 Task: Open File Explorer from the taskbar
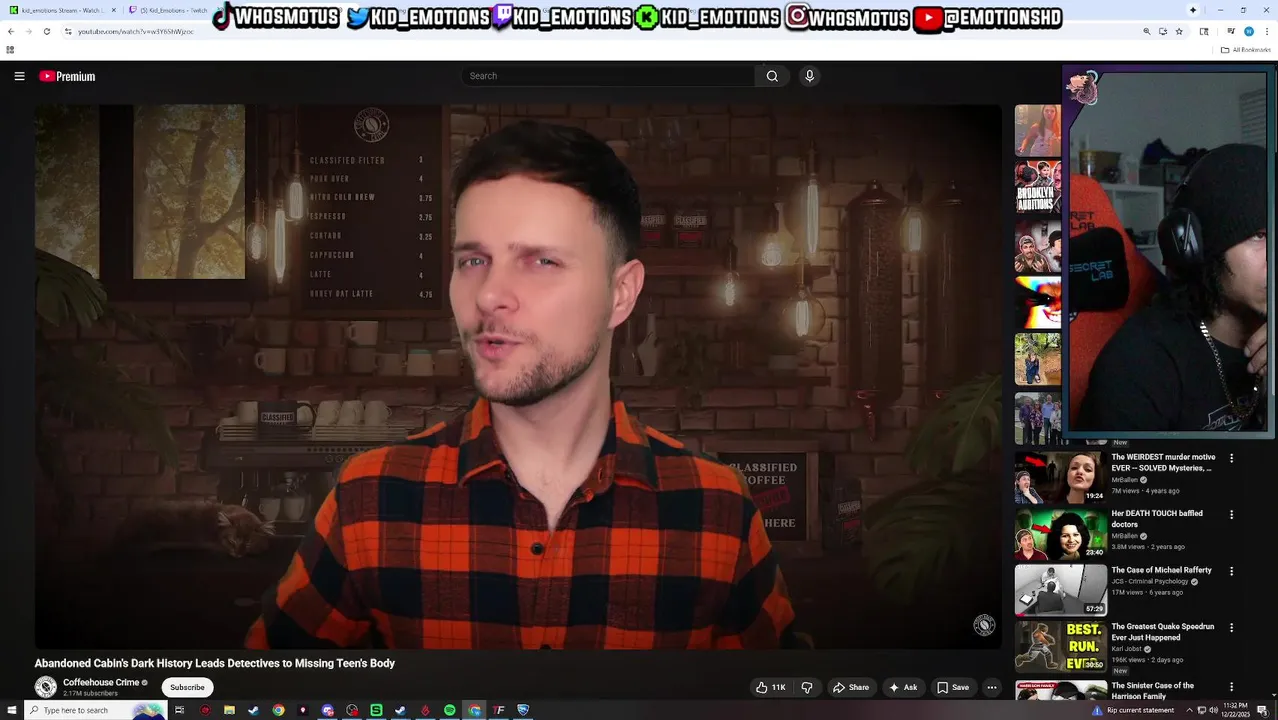click(229, 710)
